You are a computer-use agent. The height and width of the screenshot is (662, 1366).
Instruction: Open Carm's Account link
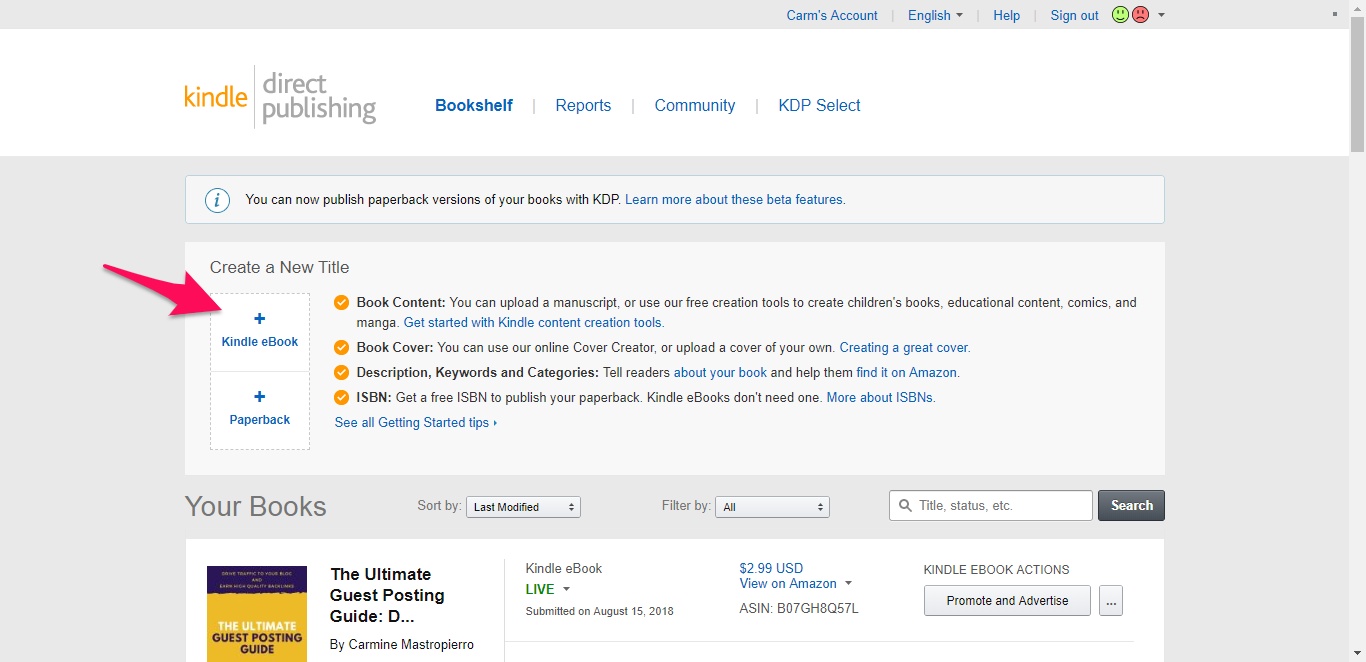[x=832, y=15]
